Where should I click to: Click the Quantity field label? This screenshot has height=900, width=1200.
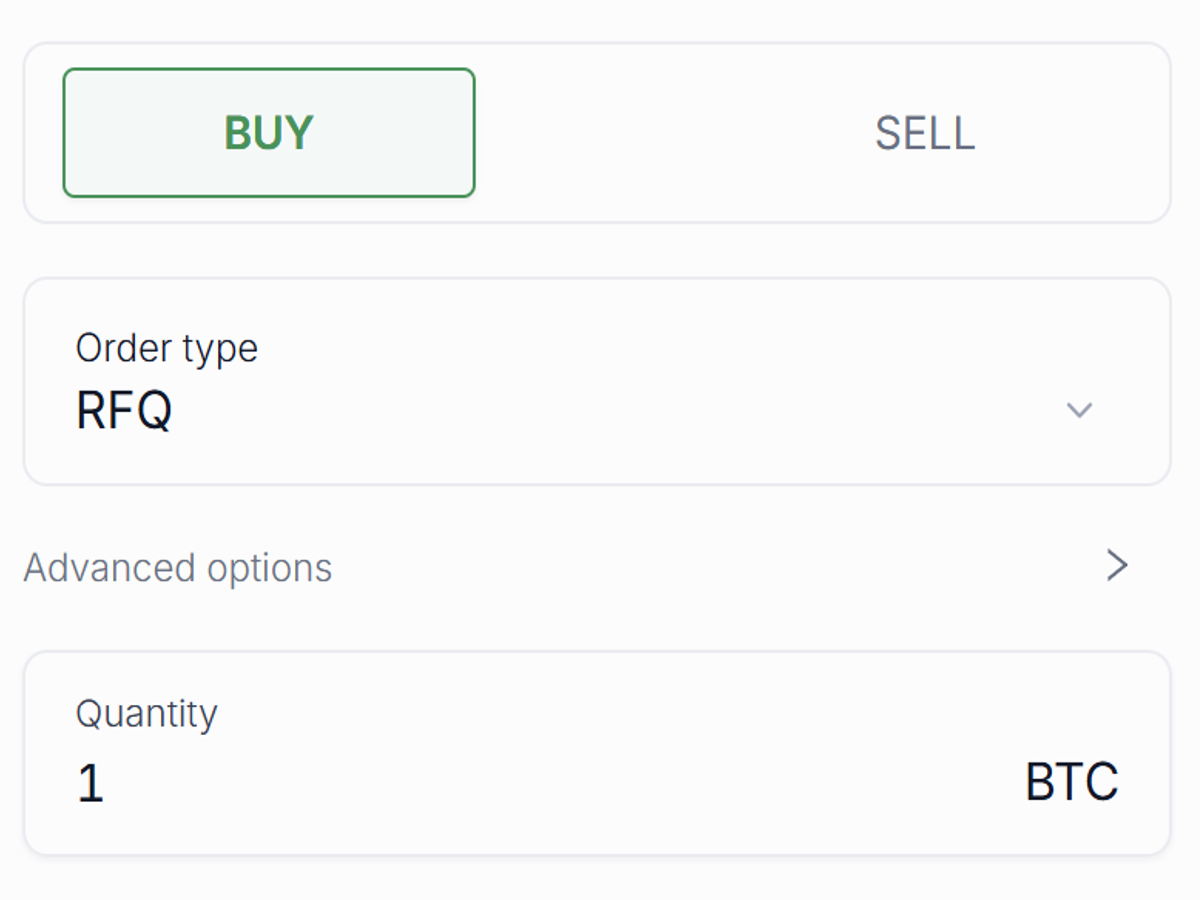coord(147,714)
